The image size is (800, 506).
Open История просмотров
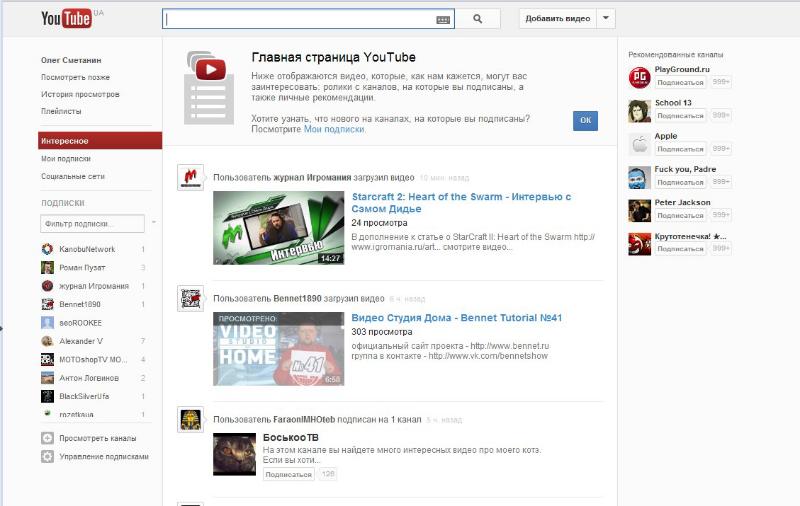coord(80,94)
